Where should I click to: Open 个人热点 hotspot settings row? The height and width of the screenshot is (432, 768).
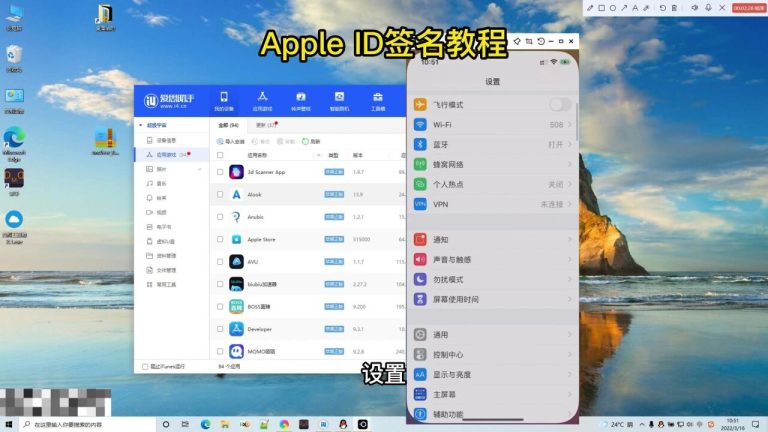[493, 185]
